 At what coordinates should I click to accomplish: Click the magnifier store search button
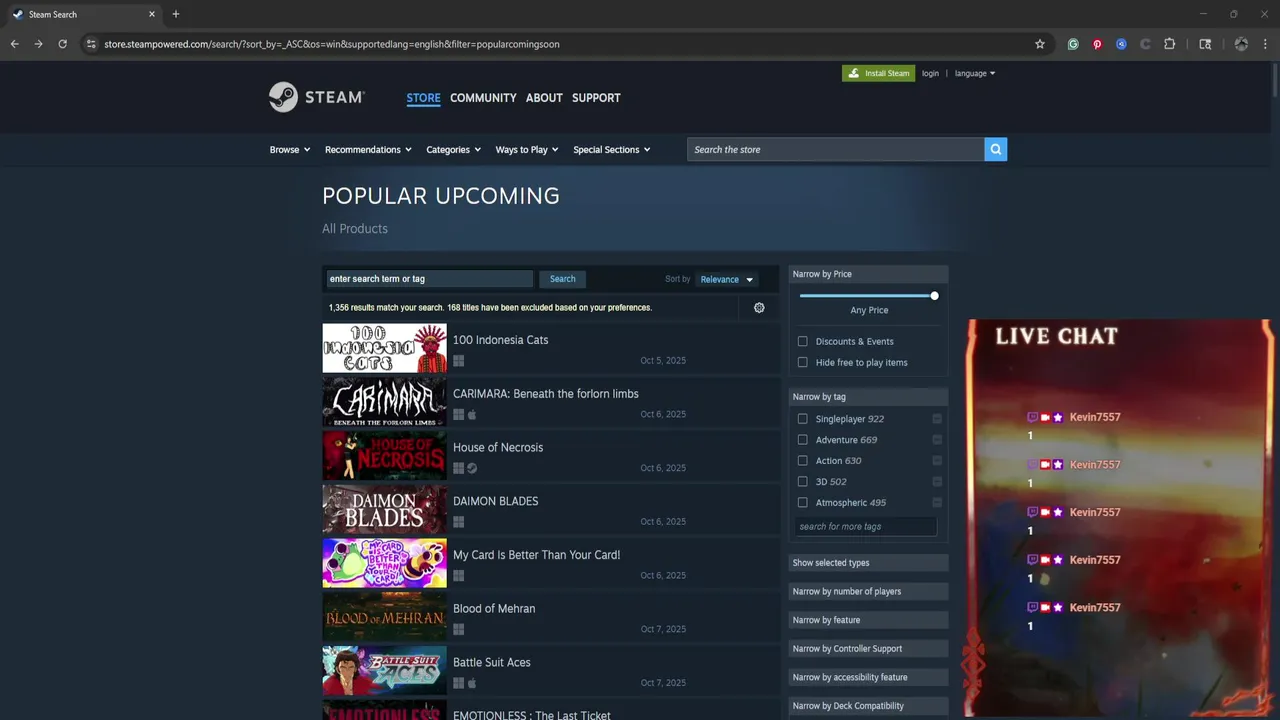coord(995,149)
